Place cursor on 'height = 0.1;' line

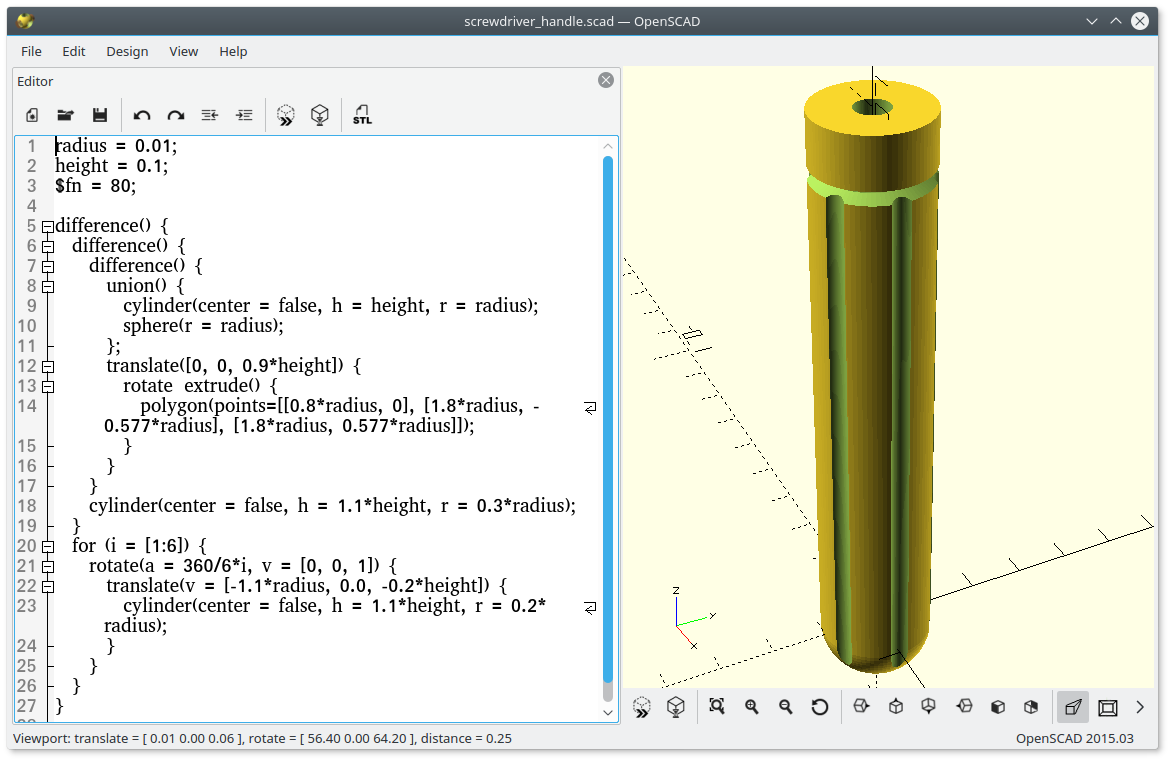111,166
